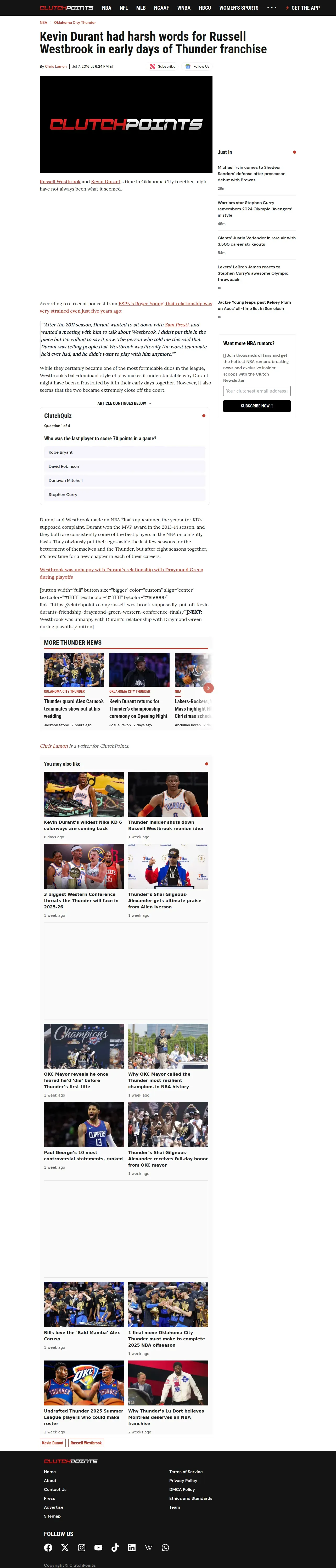The width and height of the screenshot is (336, 1568).
Task: Open the Kevin Durant inline text link
Action: (105, 181)
